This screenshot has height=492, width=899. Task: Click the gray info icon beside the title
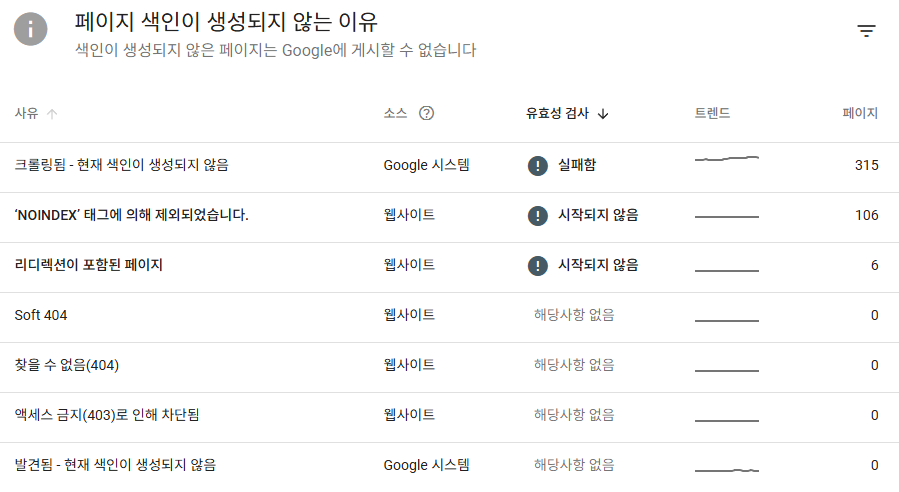[31, 29]
